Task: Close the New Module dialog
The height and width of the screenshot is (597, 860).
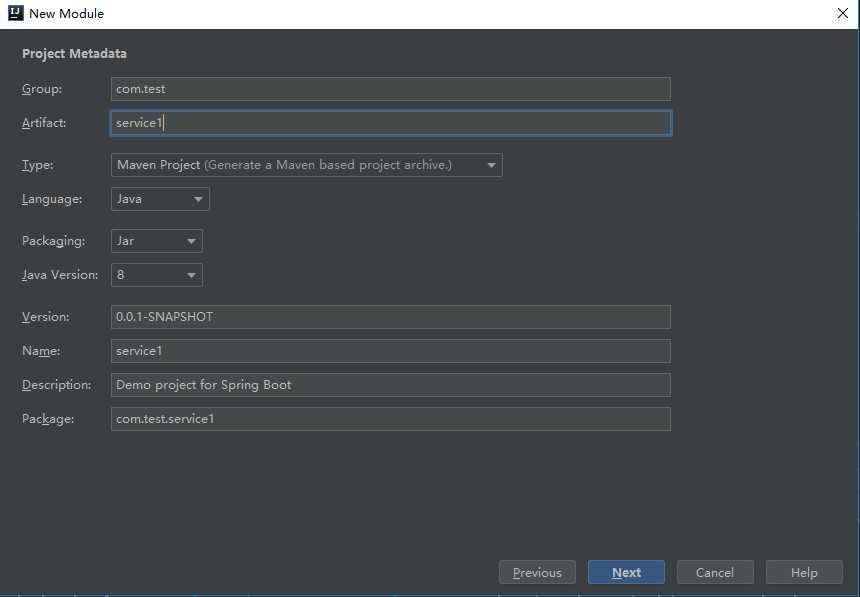Action: coord(842,14)
